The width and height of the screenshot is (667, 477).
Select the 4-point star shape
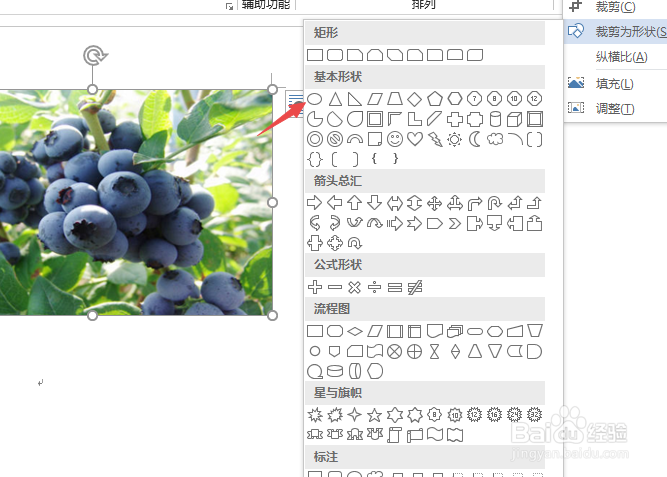pyautogui.click(x=355, y=414)
